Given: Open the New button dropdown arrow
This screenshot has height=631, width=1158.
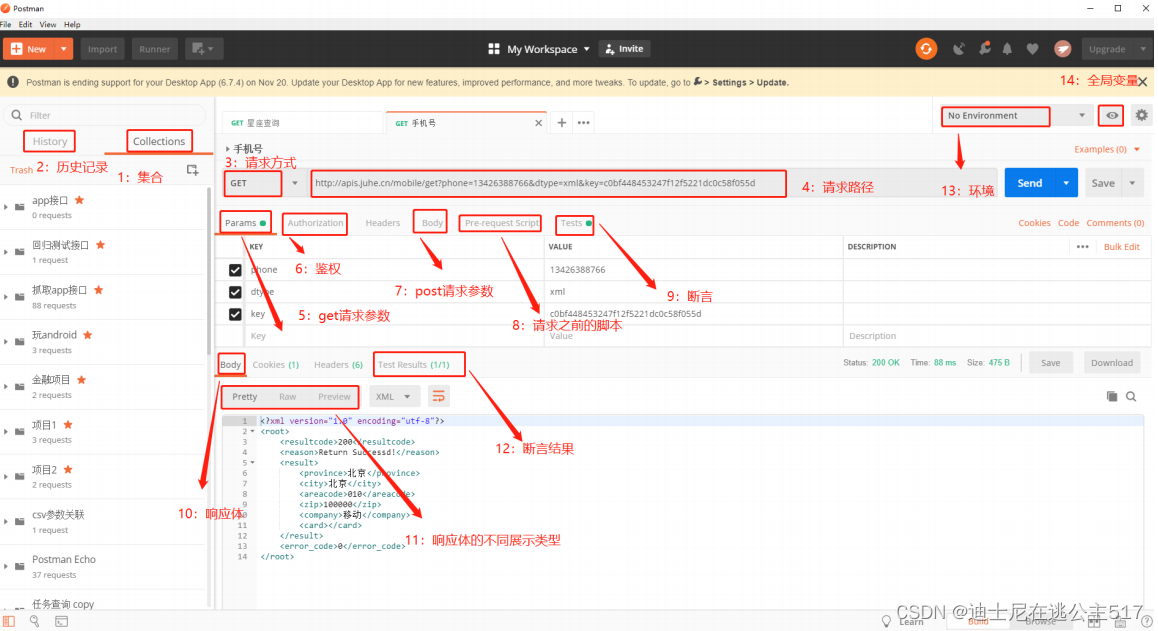Looking at the screenshot, I should [x=64, y=49].
